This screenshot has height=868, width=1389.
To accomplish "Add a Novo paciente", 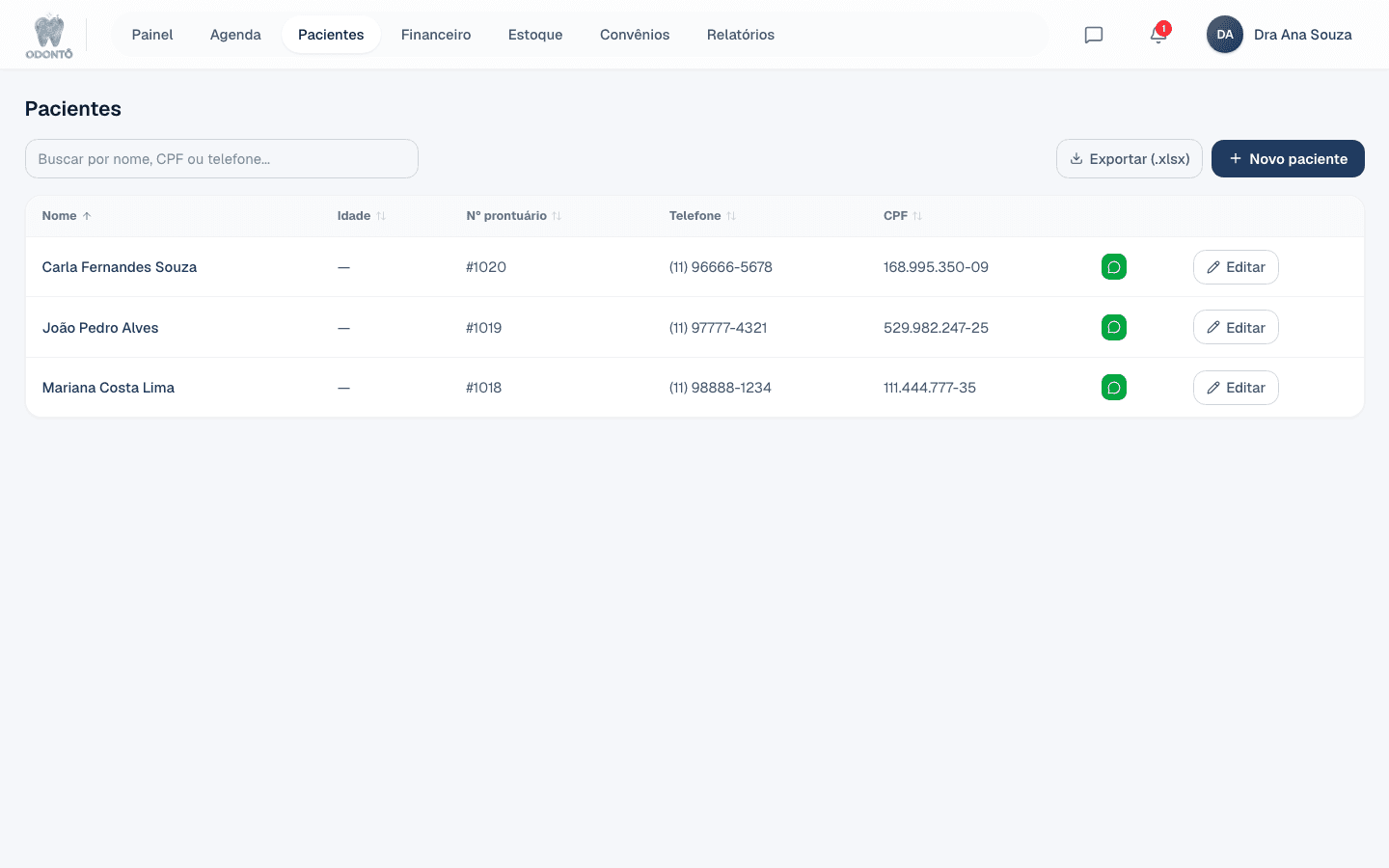I will click(1288, 159).
